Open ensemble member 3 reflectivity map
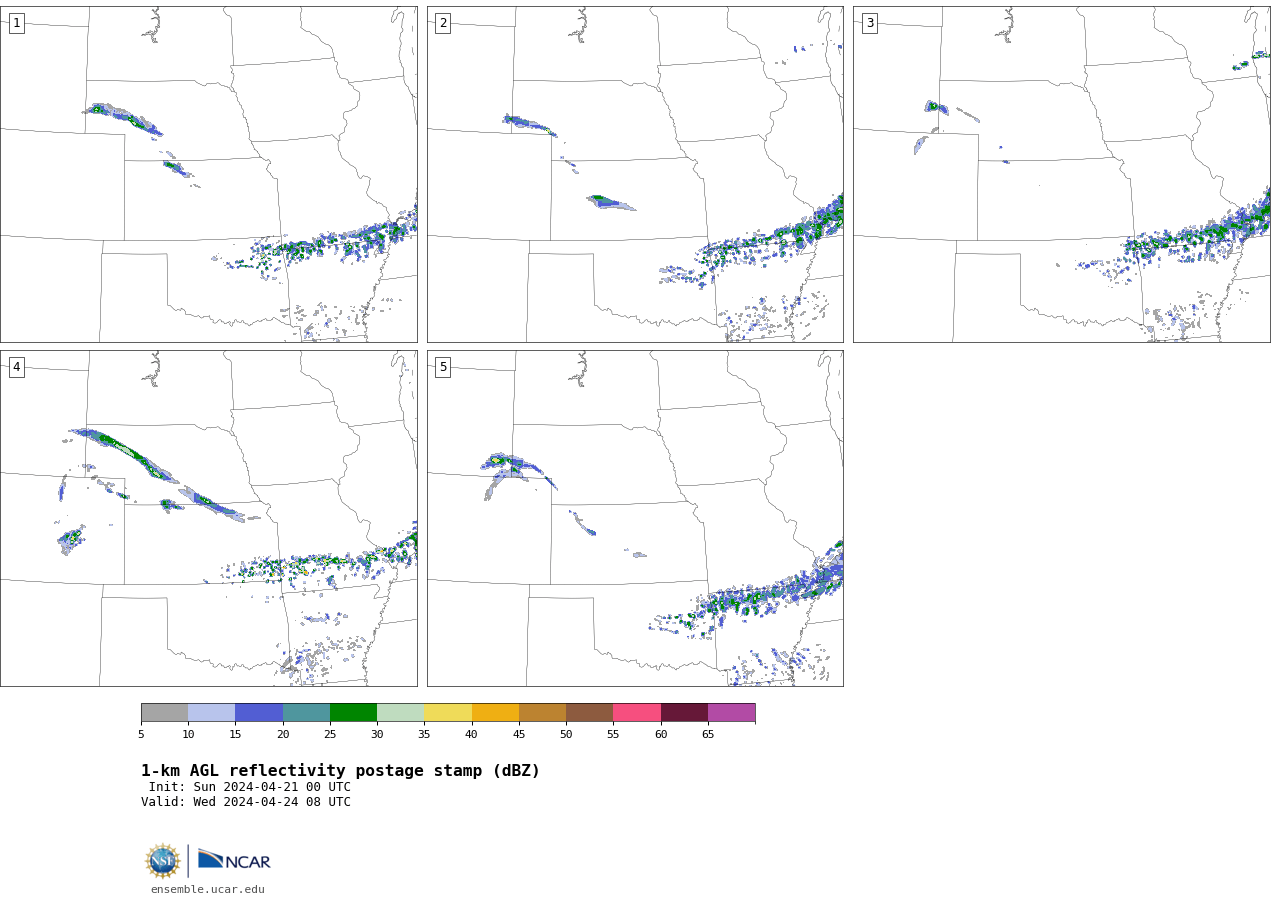 tap(1061, 174)
